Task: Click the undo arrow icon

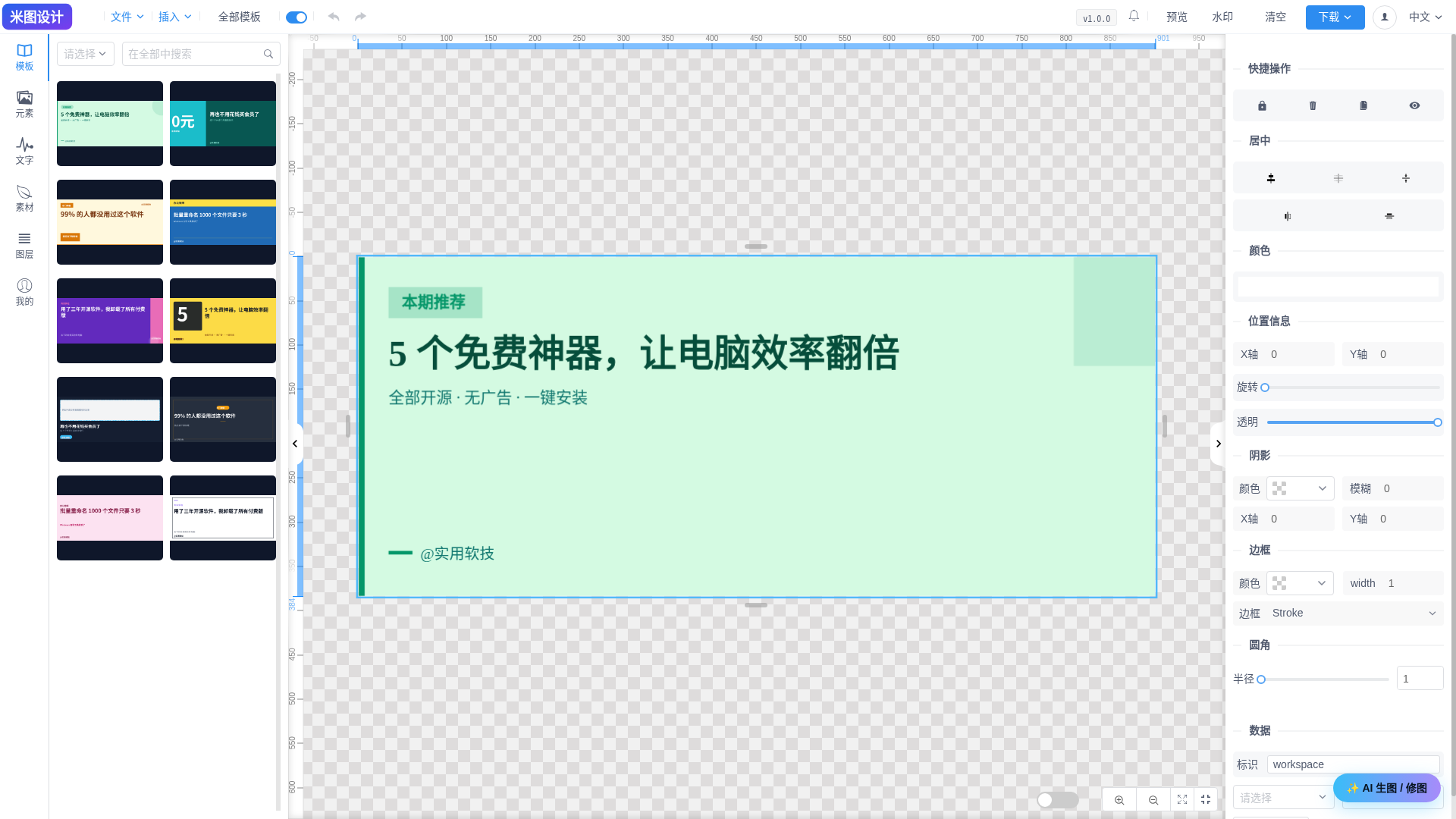Action: (334, 17)
